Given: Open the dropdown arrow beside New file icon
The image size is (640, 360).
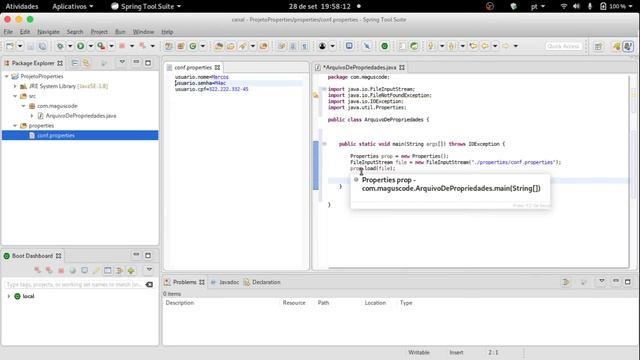Looking at the screenshot, I should point(20,46).
